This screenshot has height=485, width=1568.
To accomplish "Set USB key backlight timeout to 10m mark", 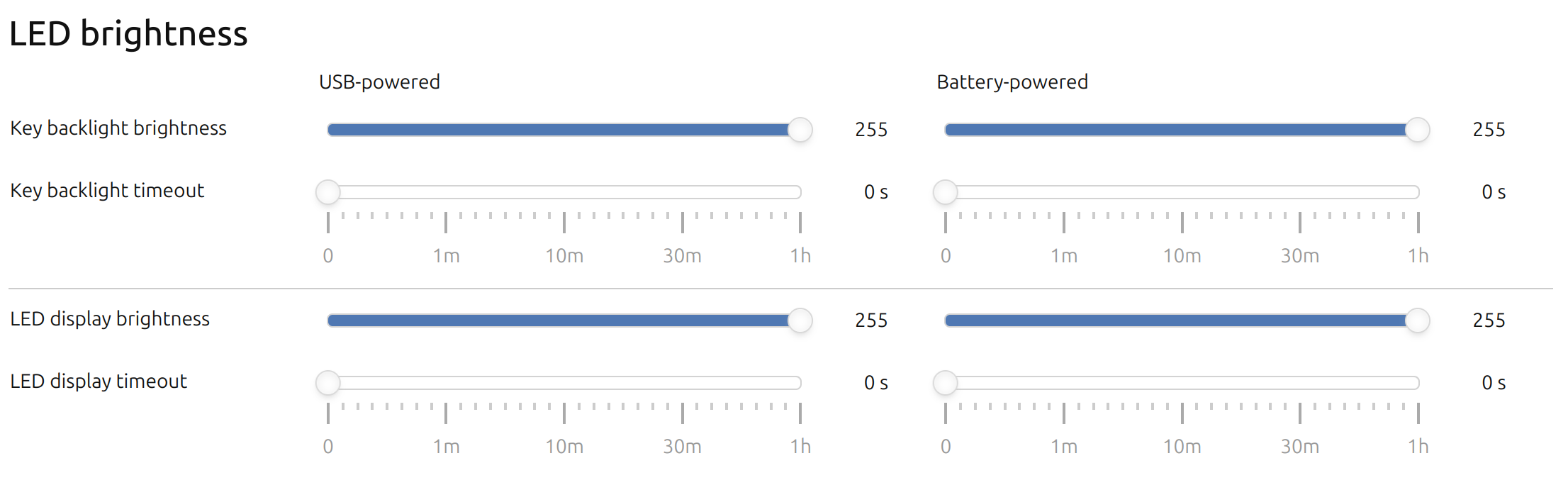I will (x=564, y=192).
